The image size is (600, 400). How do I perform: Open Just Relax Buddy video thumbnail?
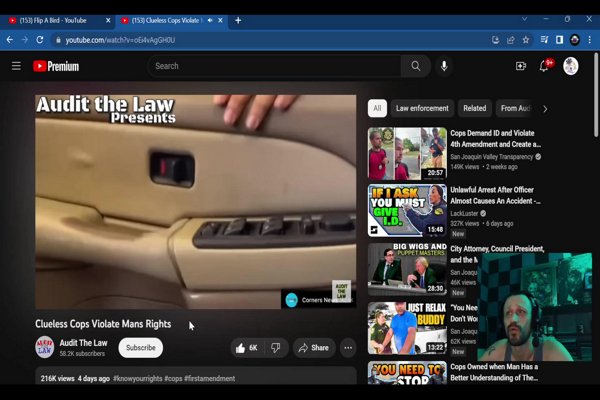407,328
